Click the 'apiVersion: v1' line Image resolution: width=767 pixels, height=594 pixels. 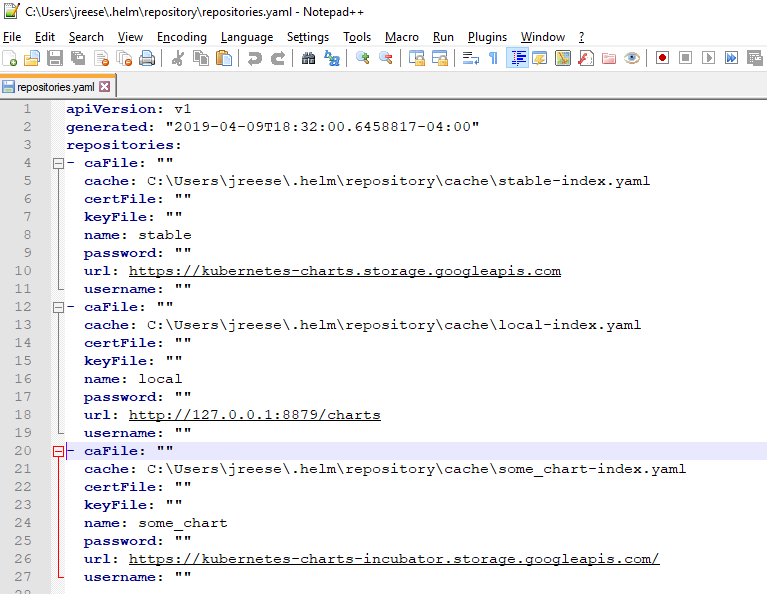coord(129,109)
